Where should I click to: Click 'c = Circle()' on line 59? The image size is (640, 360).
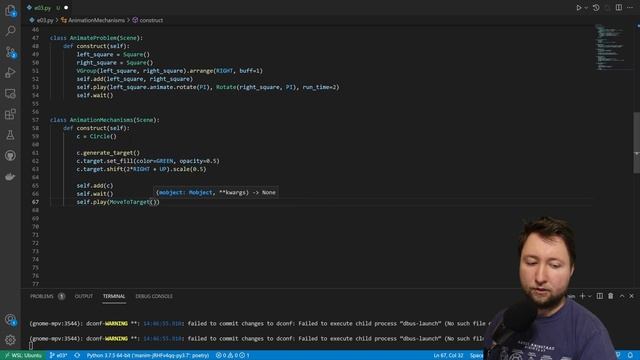coord(96,136)
